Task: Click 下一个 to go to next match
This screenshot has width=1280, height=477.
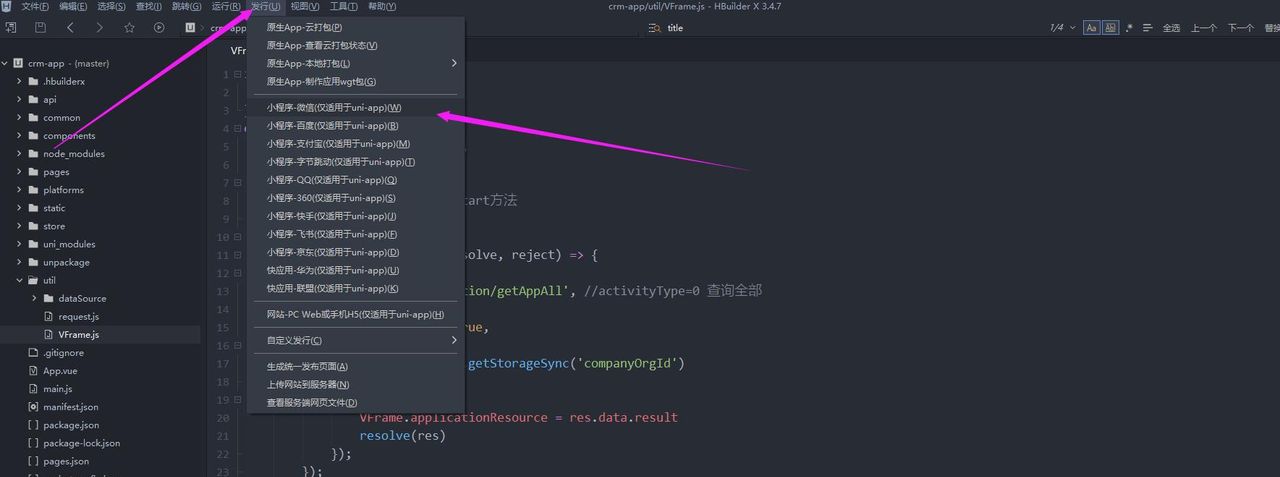Action: pos(1241,28)
